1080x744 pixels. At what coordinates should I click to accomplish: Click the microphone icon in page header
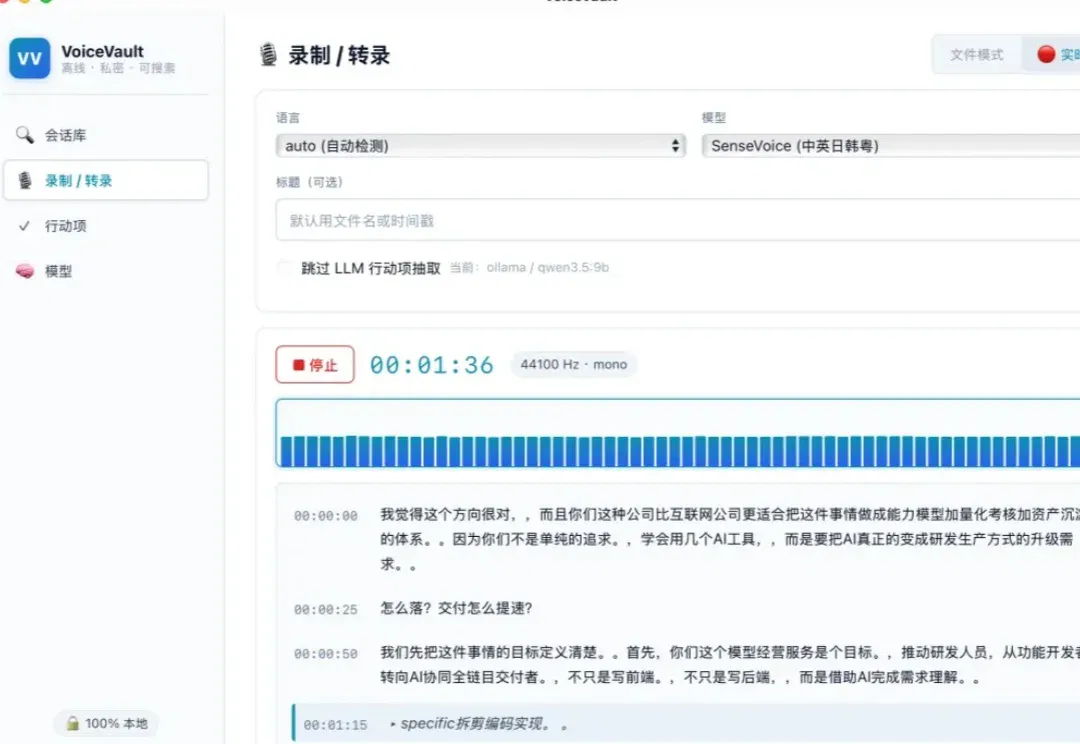click(268, 54)
